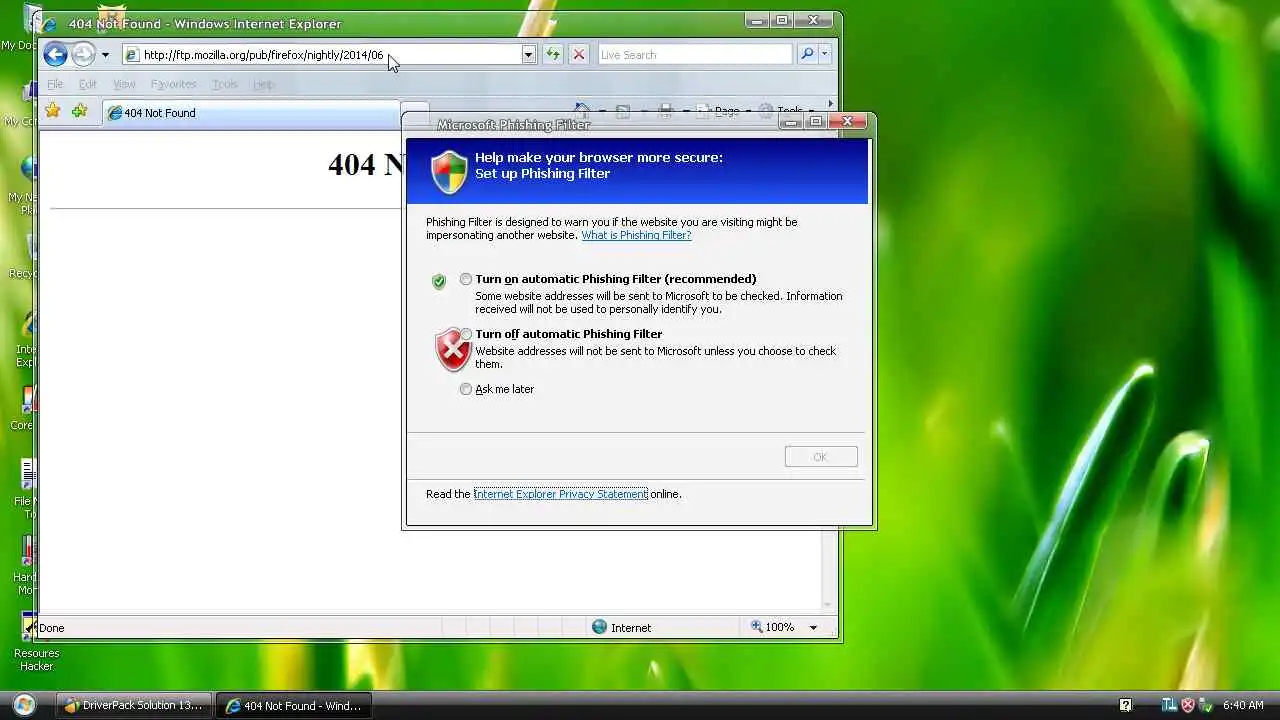
Task: Select Turn off automatic Phishing Filter
Action: 466,334
